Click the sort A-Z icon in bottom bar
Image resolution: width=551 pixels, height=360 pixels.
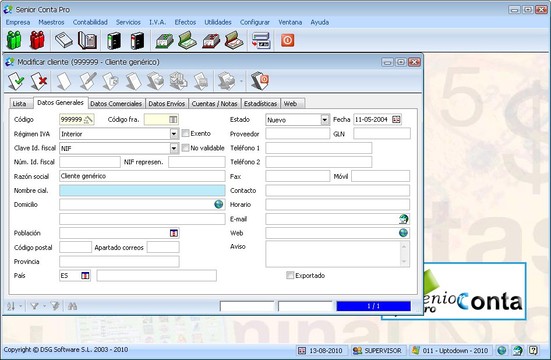[x=11, y=306]
